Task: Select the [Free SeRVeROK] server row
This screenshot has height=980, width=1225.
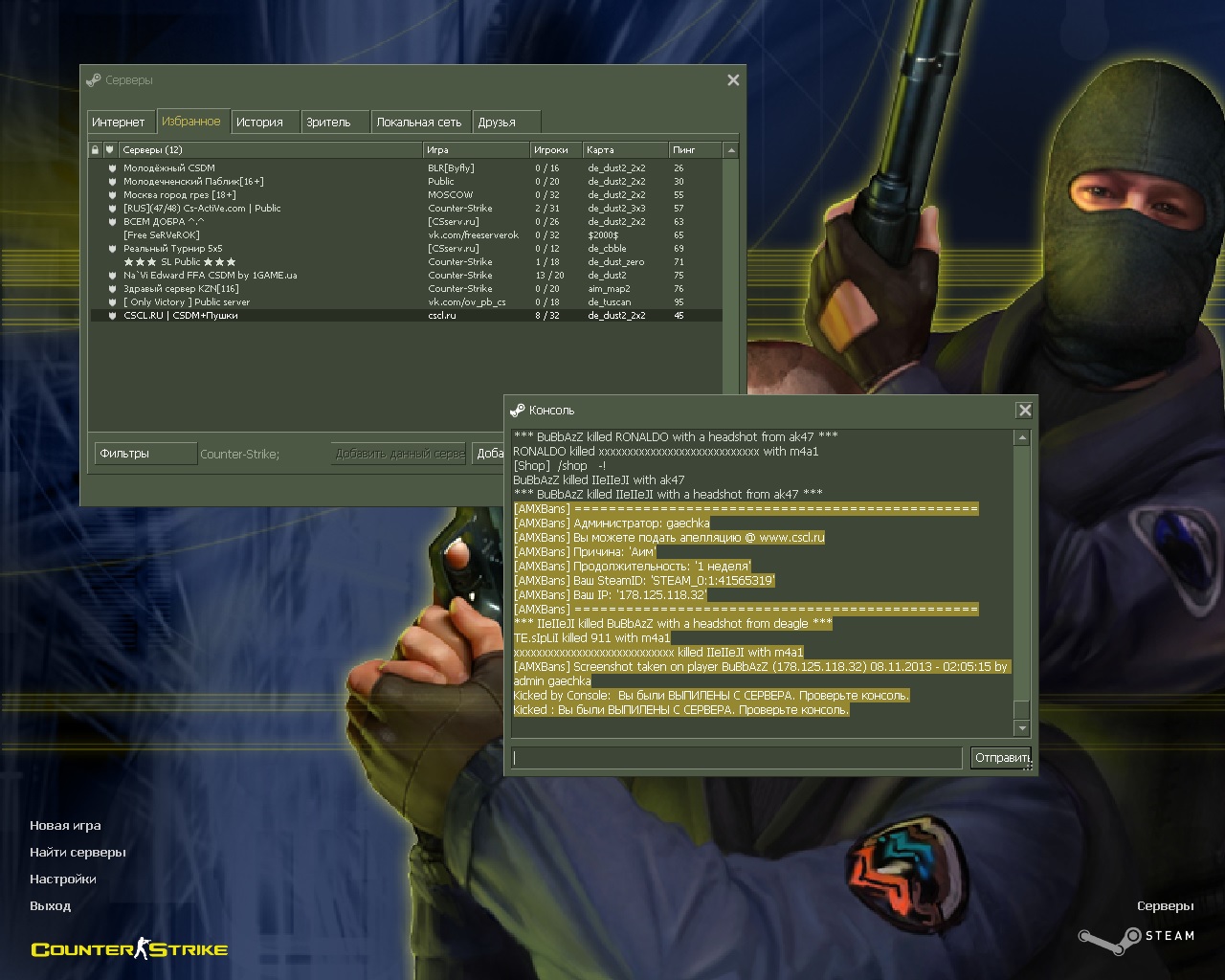Action: pos(406,235)
